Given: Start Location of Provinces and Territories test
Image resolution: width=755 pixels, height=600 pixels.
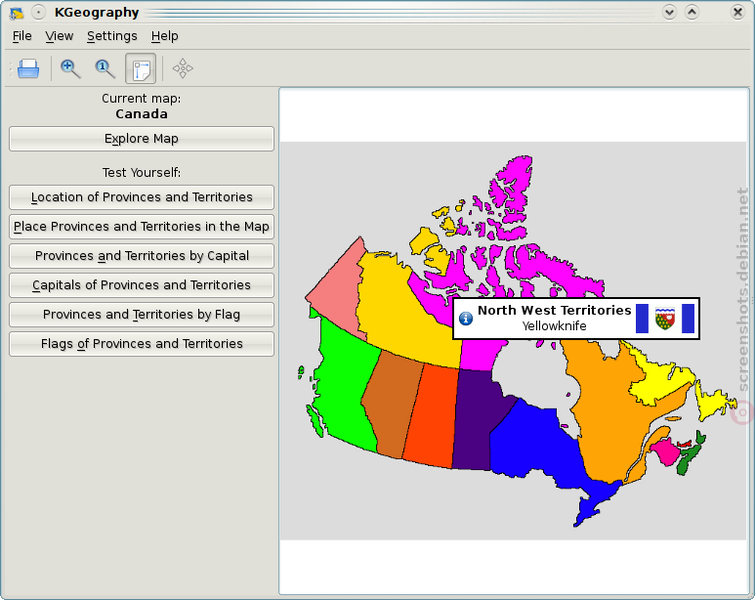Looking at the screenshot, I should [142, 197].
